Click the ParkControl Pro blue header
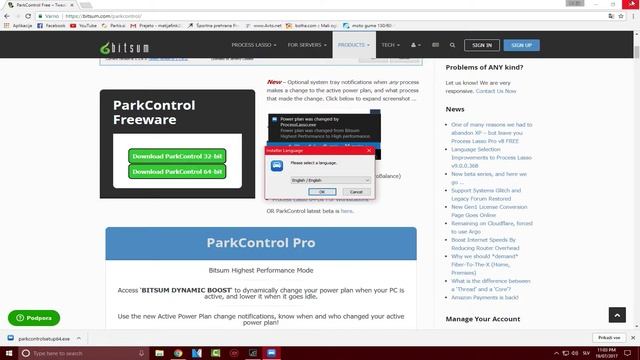This screenshot has width=640, height=360. [x=261, y=243]
